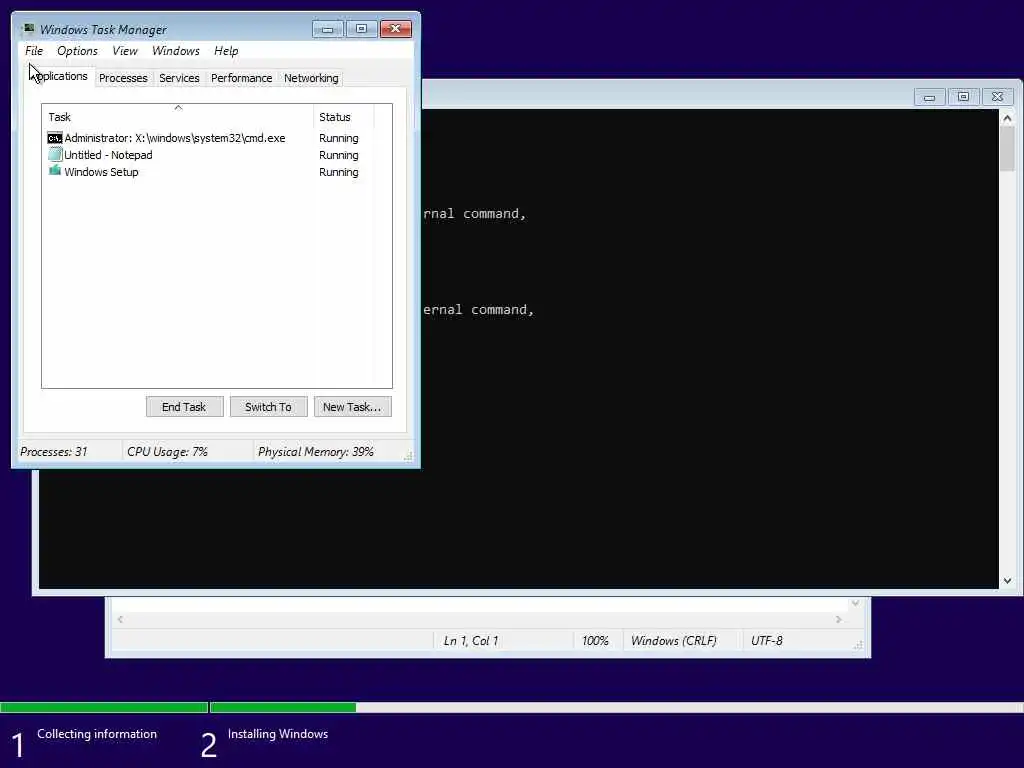
Task: Sort by the Task column header
Action: pyautogui.click(x=178, y=117)
